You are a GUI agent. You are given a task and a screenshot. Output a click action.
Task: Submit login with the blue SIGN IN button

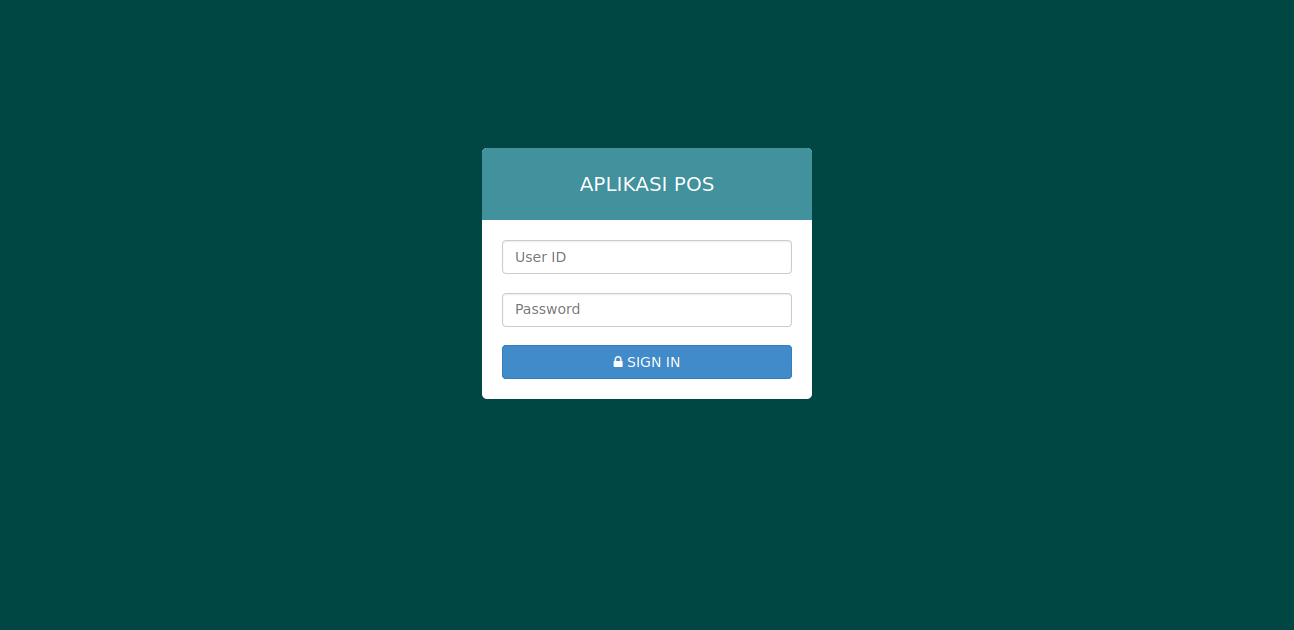(647, 362)
